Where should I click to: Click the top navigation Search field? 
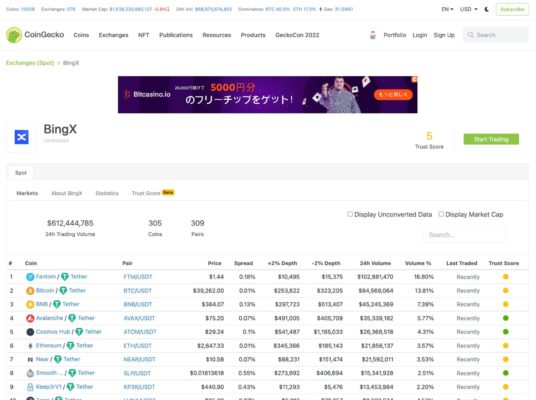[x=496, y=35]
